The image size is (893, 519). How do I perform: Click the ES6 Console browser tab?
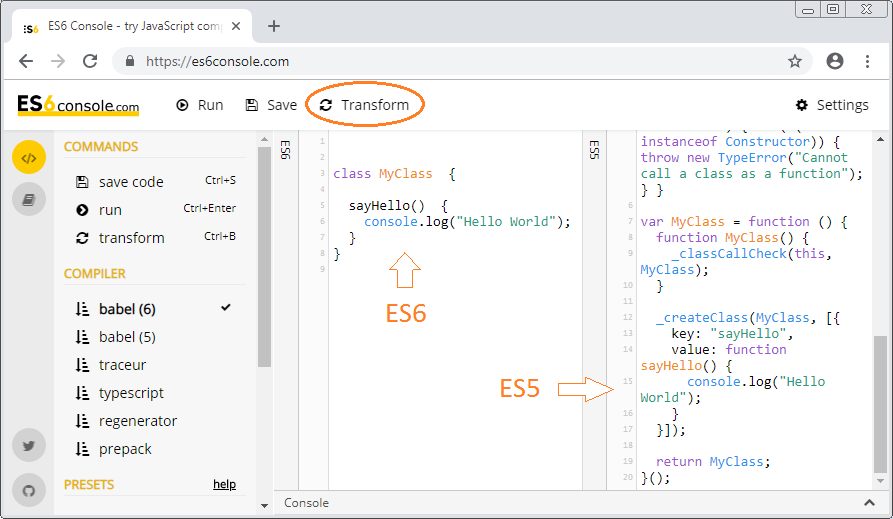click(x=132, y=26)
